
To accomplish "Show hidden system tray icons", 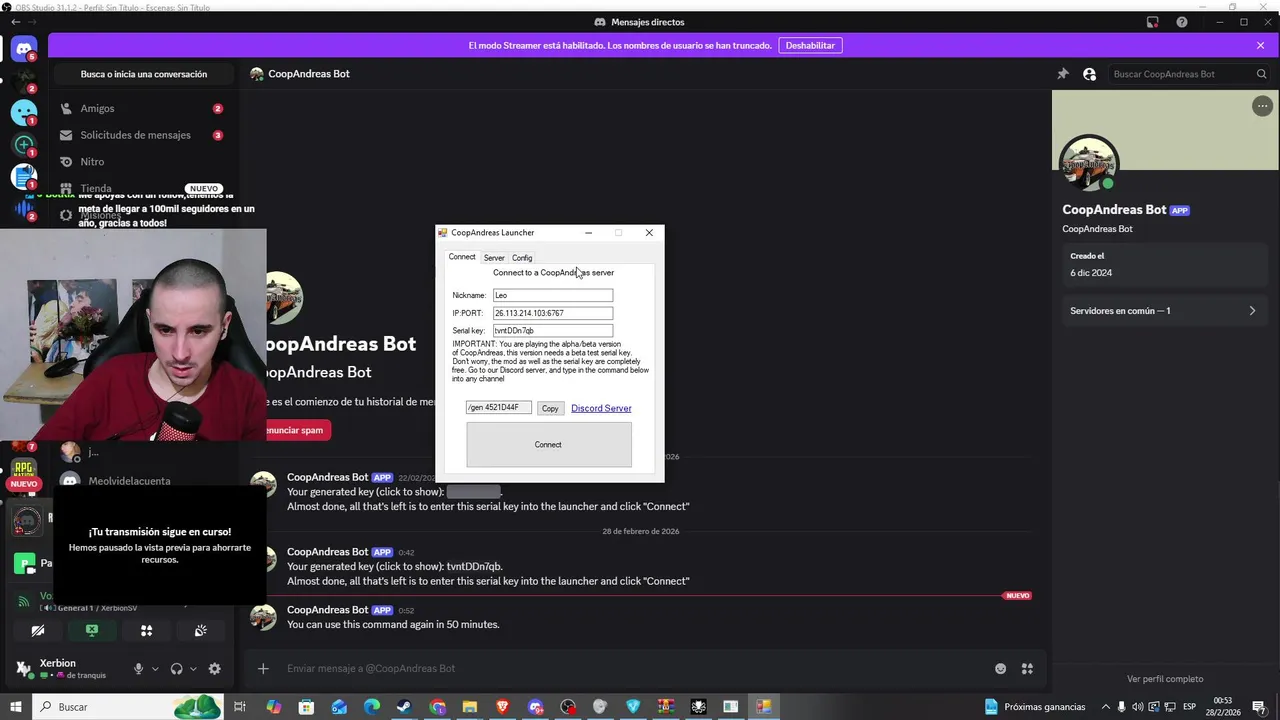I will coord(1105,707).
